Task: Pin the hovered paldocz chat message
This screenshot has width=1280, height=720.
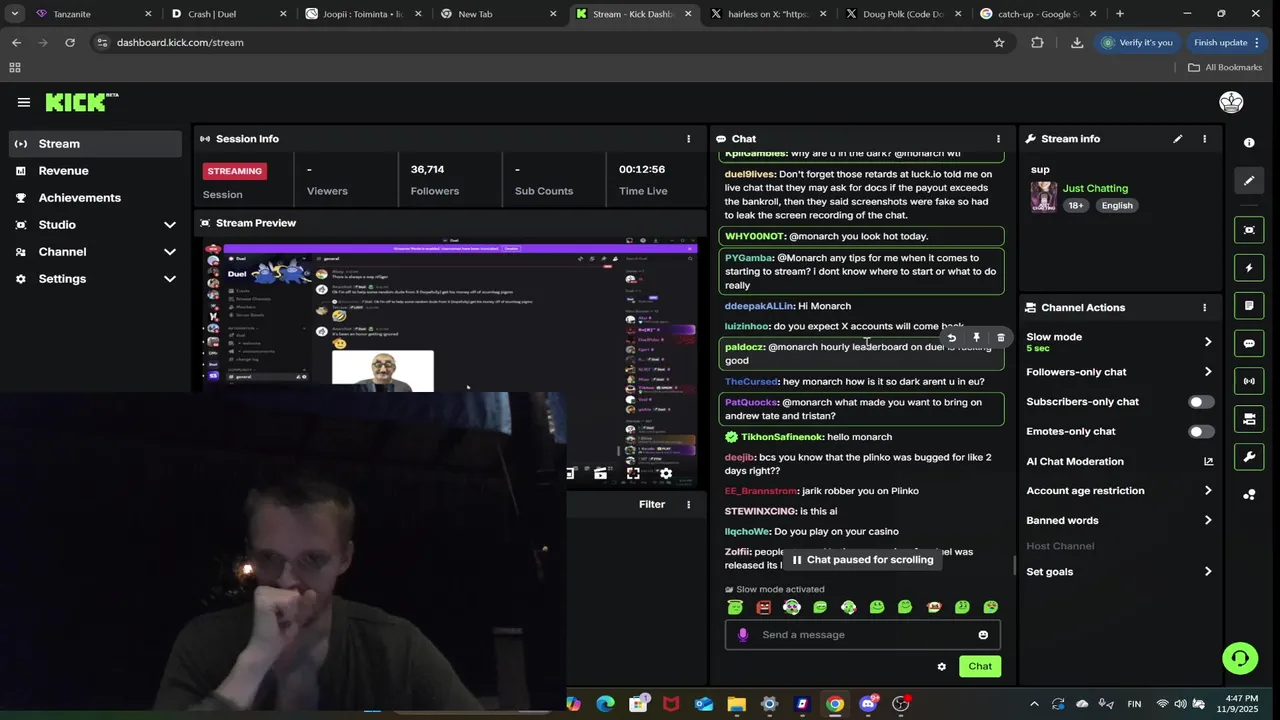Action: (x=976, y=338)
